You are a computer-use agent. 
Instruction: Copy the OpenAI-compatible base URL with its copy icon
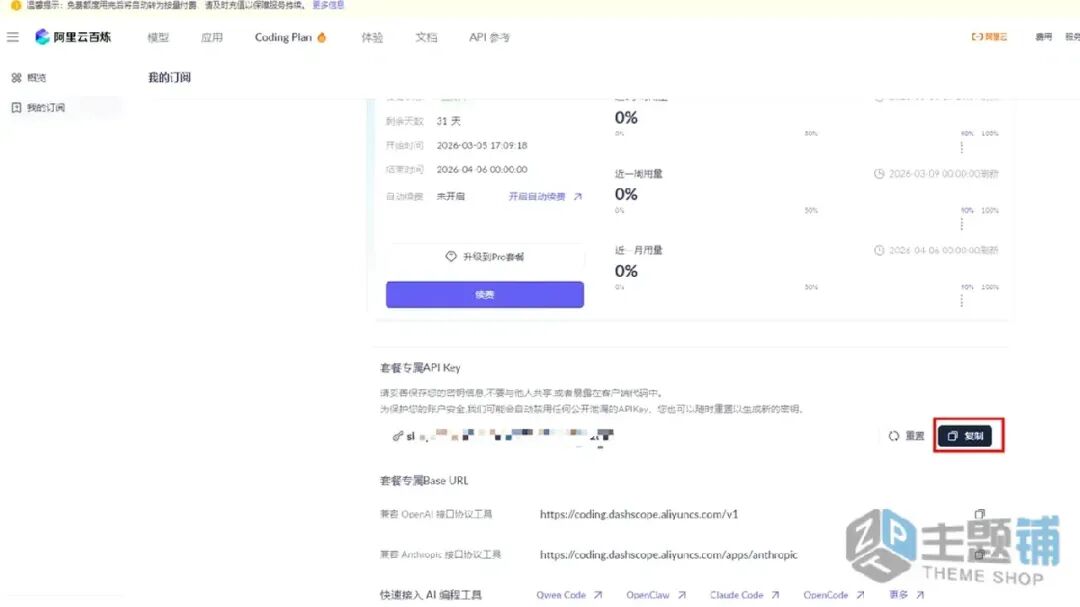click(979, 514)
